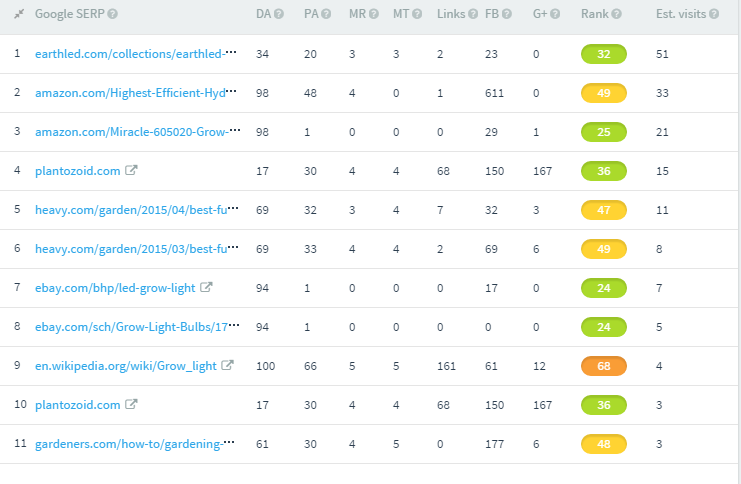Click Est. visits value 33 in amazon row 2
This screenshot has width=741, height=484.
tap(662, 93)
